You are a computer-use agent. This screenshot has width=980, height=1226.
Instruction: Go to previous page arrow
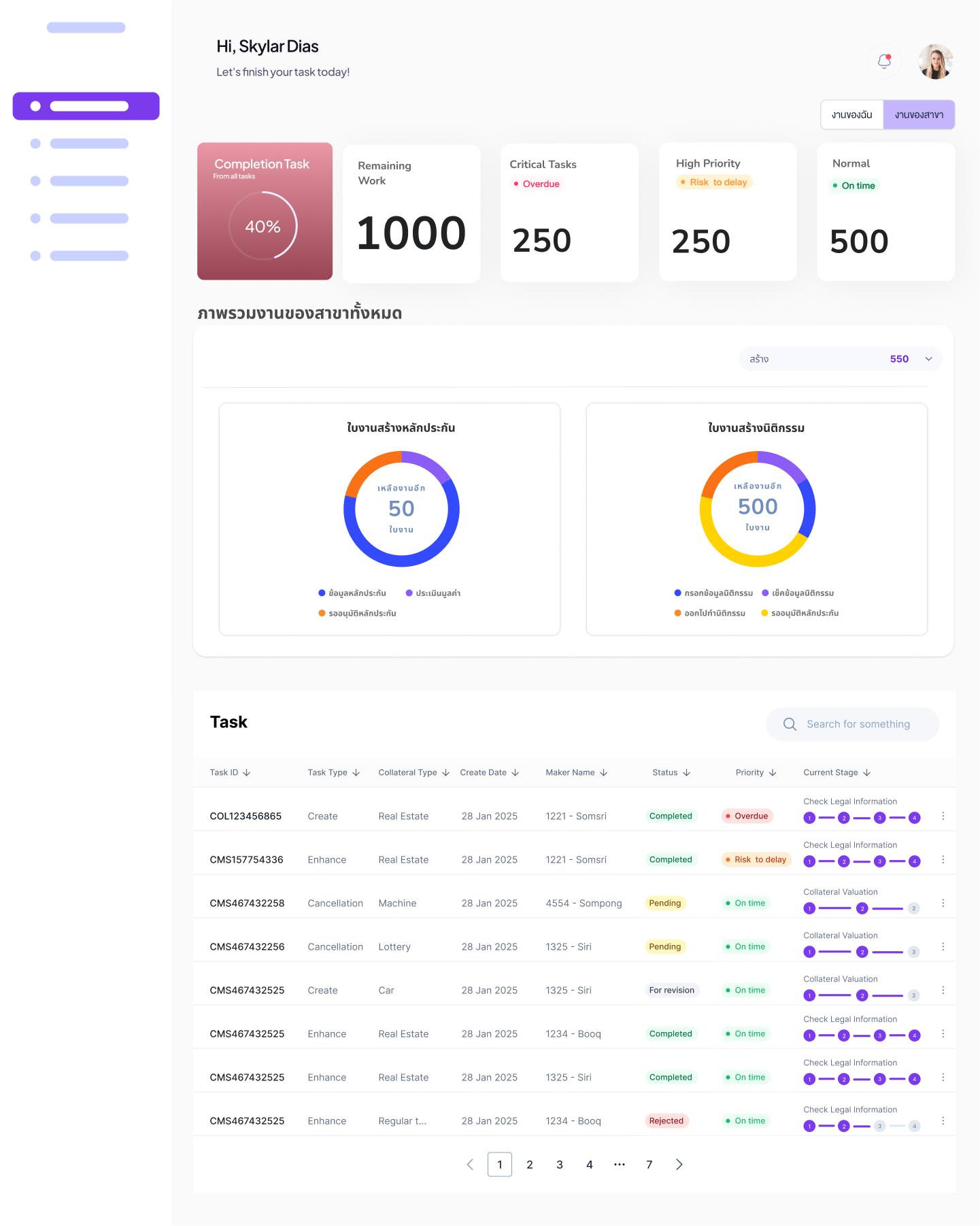pos(470,1164)
